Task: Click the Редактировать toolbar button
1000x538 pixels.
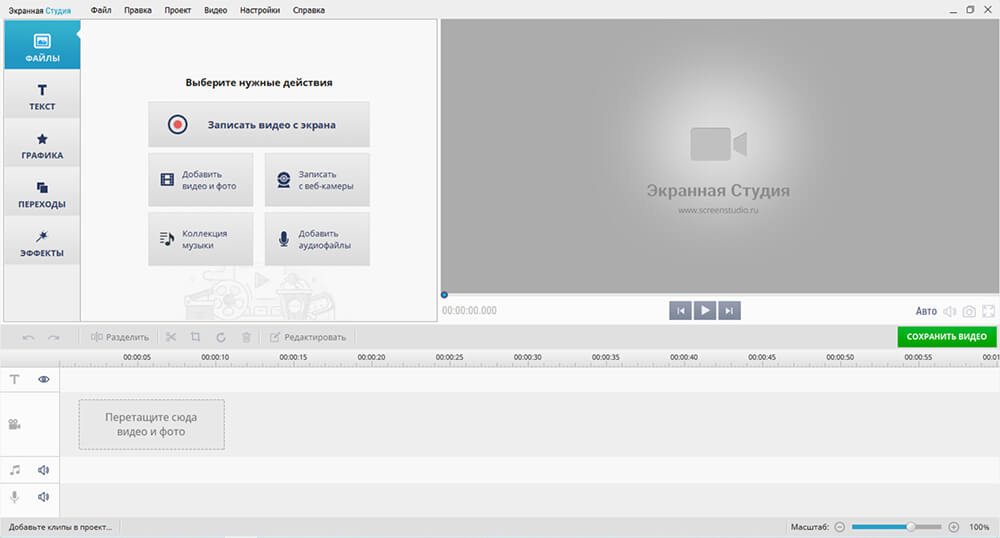Action: (308, 337)
